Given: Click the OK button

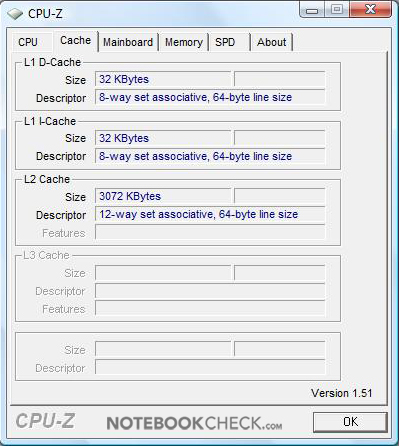Looking at the screenshot, I should coord(350,422).
